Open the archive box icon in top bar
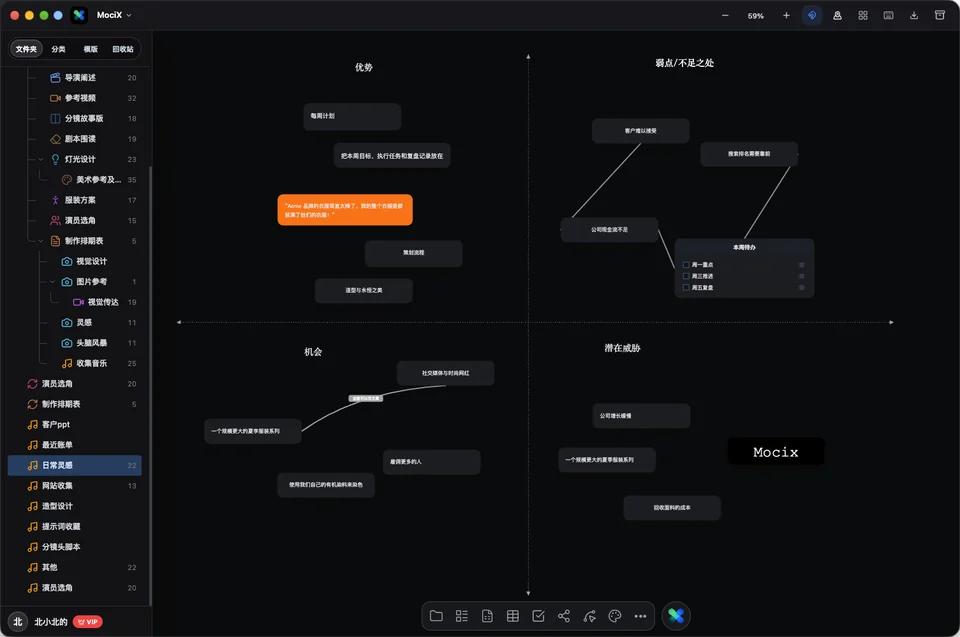 (x=940, y=15)
